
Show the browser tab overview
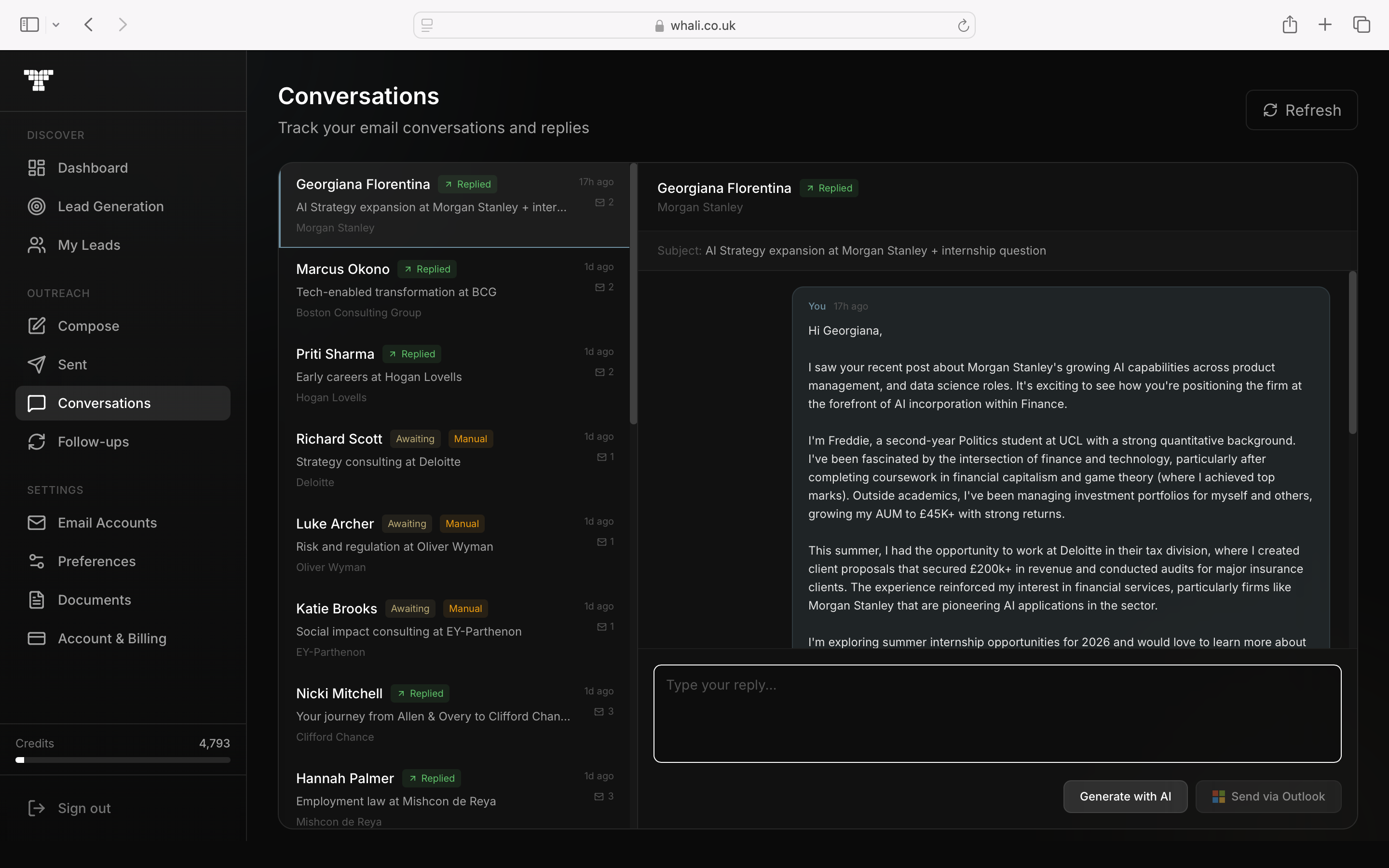[x=1362, y=25]
